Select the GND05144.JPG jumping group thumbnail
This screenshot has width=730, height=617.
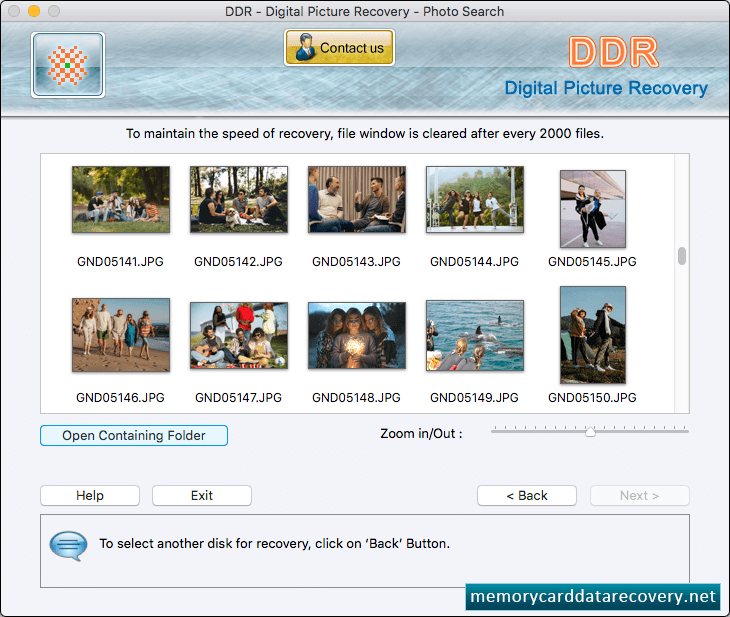point(475,200)
